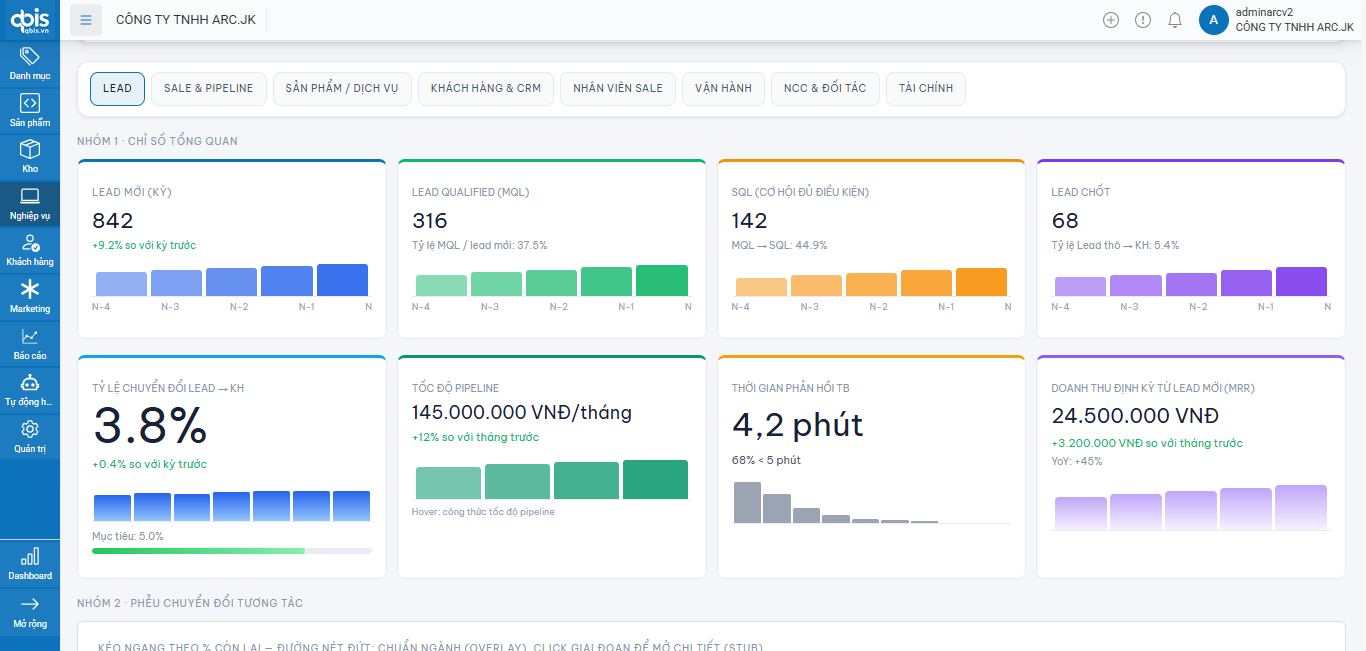Image resolution: width=1366 pixels, height=651 pixels.
Task: Go to Dashboard in the sidebar
Action: coord(30,558)
